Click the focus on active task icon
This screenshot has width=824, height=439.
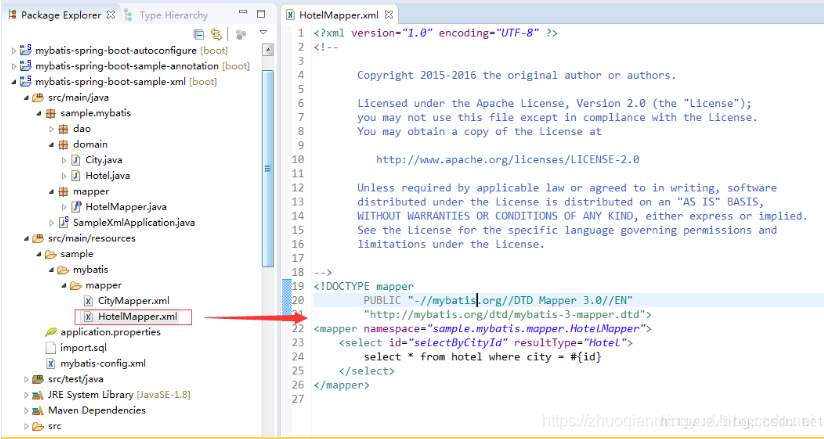[241, 35]
